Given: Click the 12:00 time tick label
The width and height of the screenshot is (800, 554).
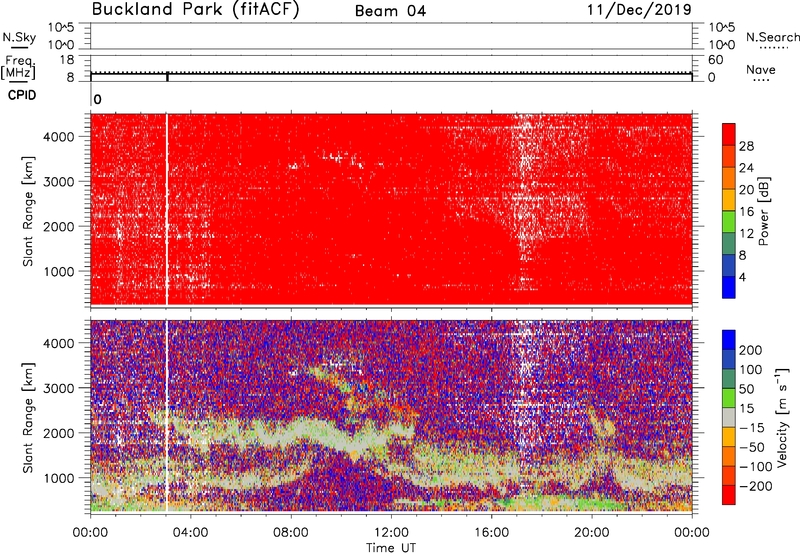Looking at the screenshot, I should [391, 533].
